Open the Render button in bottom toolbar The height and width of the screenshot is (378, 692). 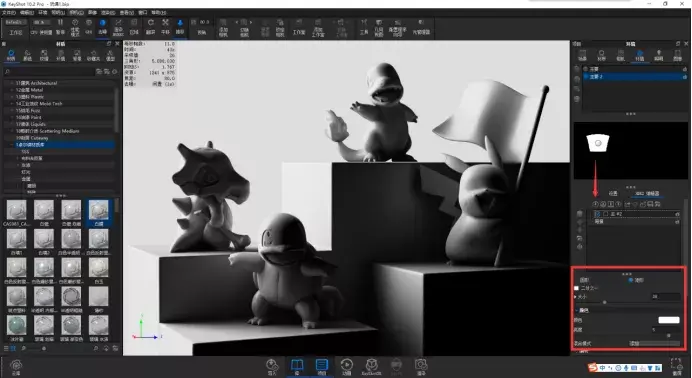(421, 367)
